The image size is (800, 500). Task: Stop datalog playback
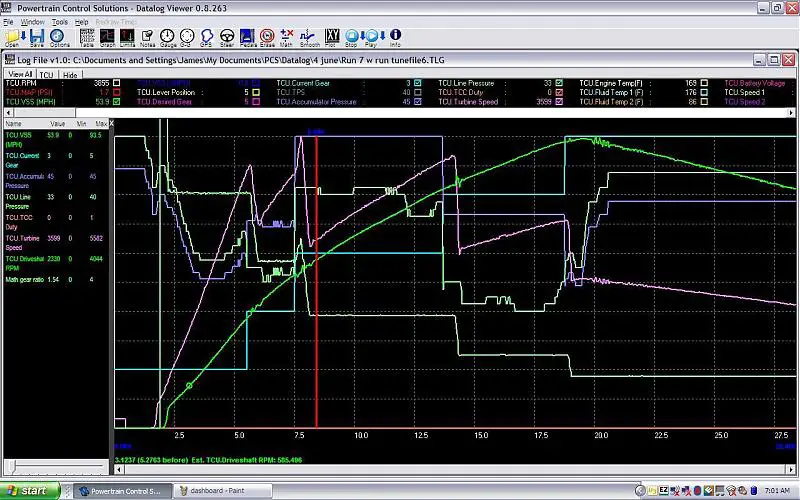point(351,37)
